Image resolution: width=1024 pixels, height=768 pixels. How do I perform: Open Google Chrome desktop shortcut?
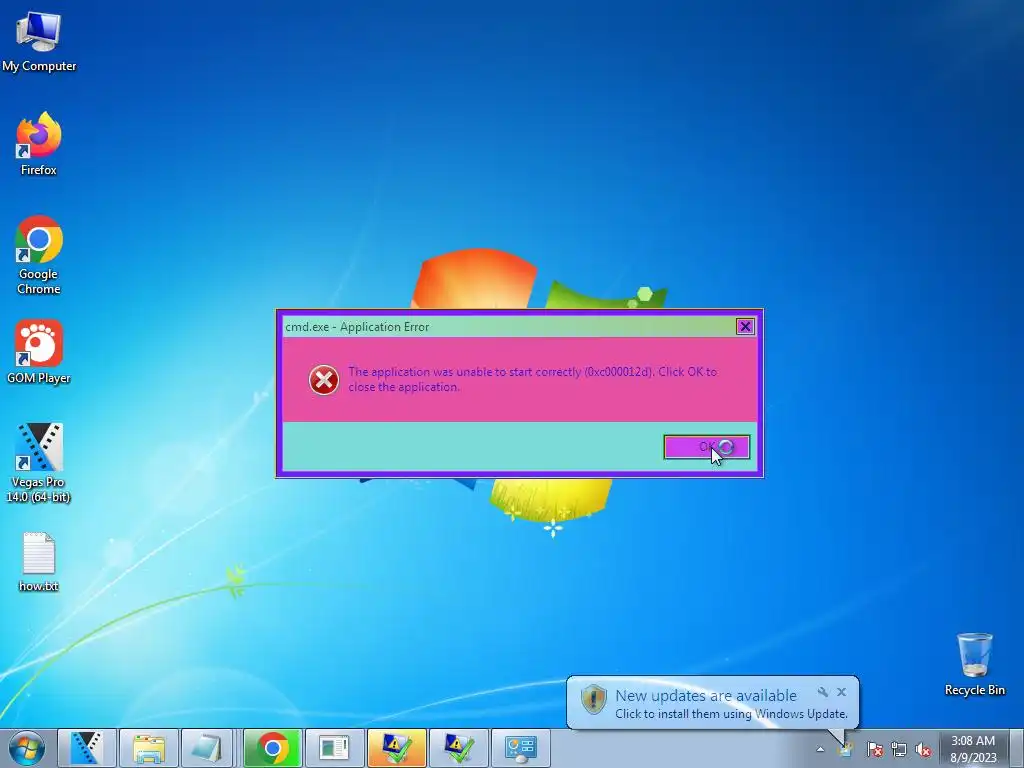[x=39, y=255]
